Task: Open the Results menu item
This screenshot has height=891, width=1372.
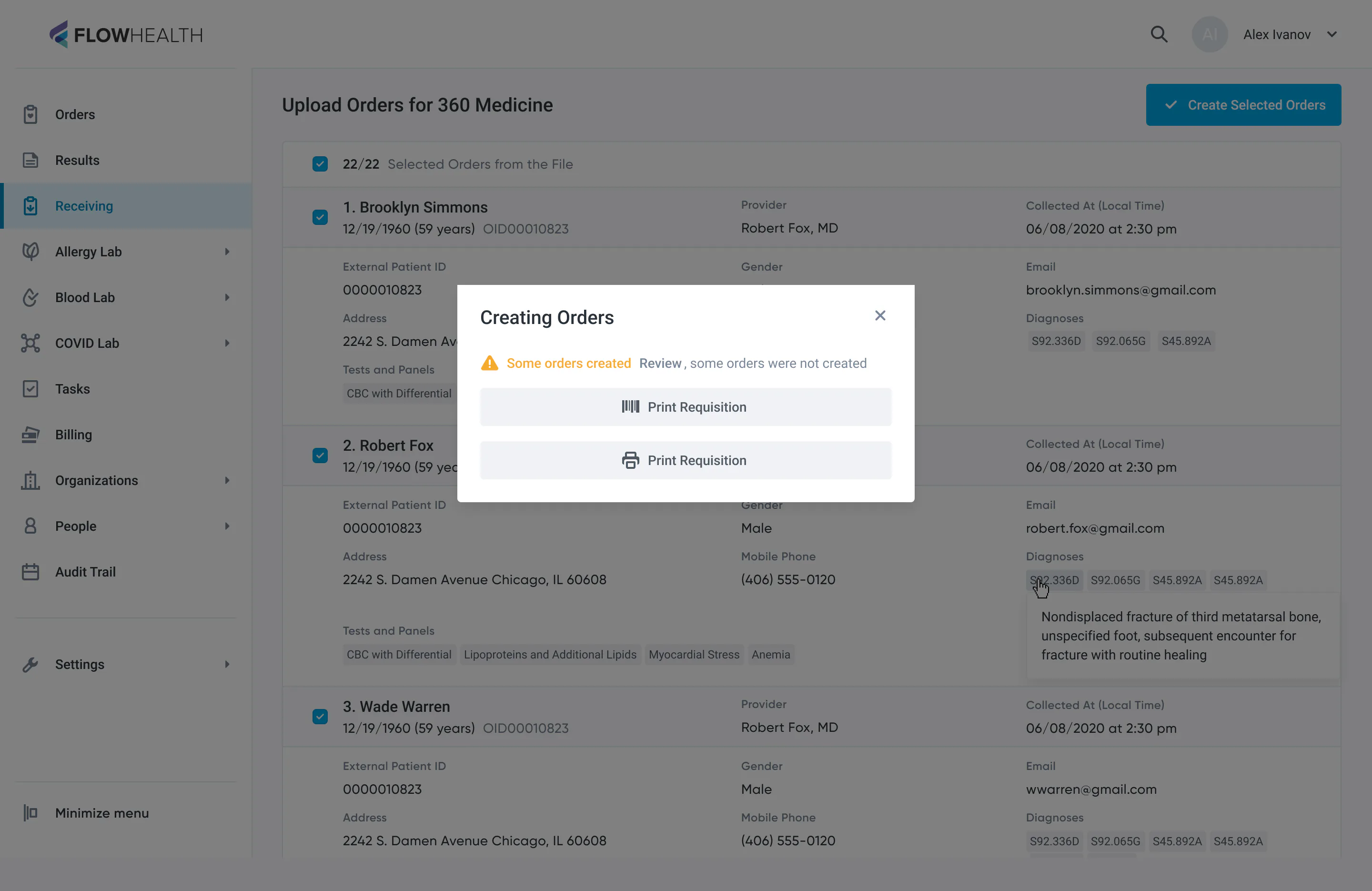Action: [126, 160]
